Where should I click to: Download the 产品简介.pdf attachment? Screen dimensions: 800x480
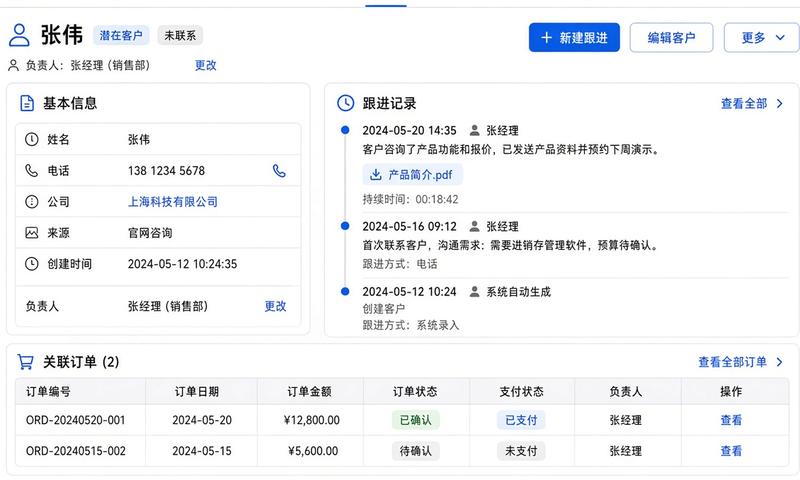413,175
